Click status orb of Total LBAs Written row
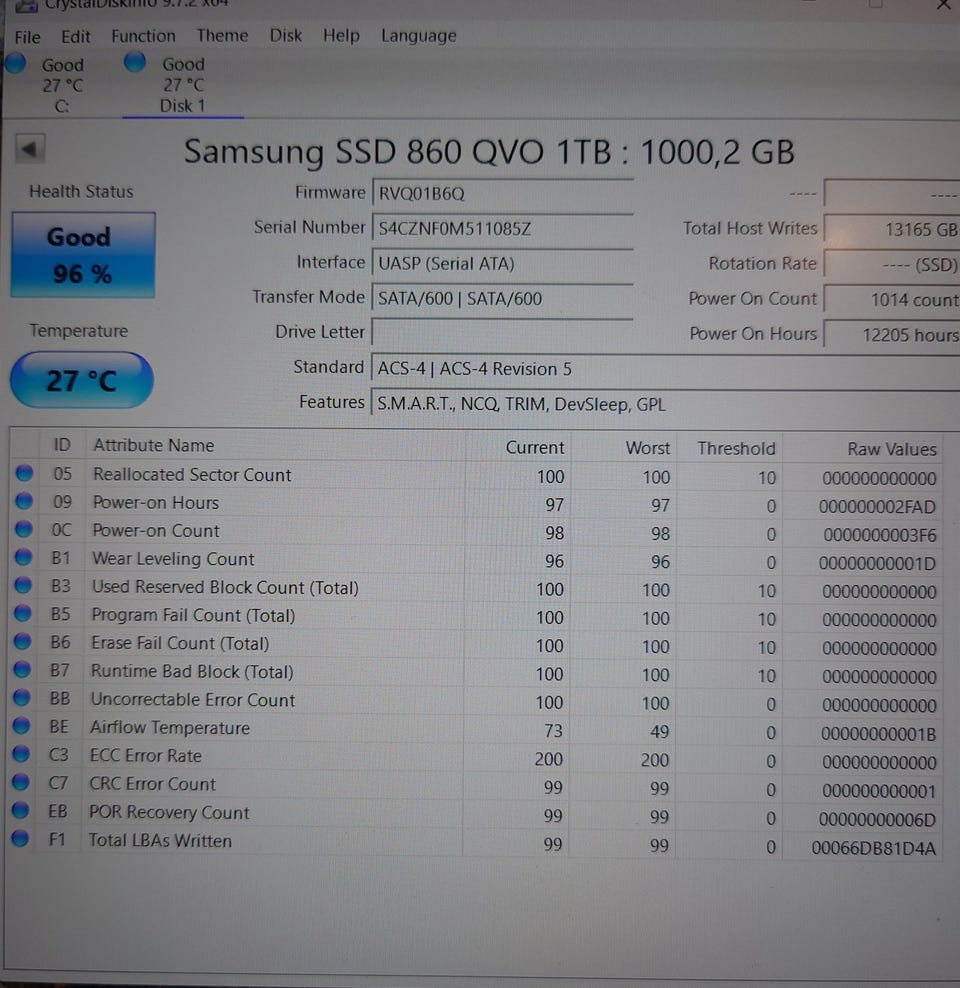 (x=20, y=837)
